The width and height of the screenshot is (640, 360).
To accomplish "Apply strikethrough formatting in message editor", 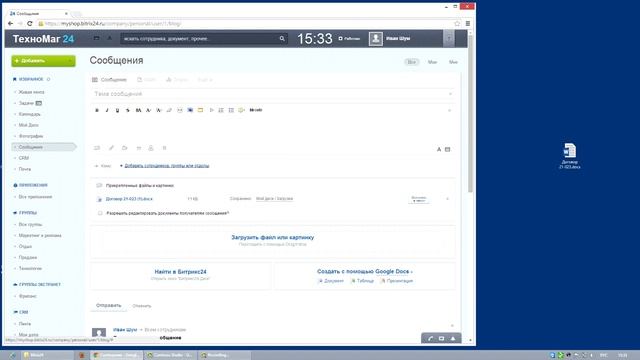I will 128,110.
